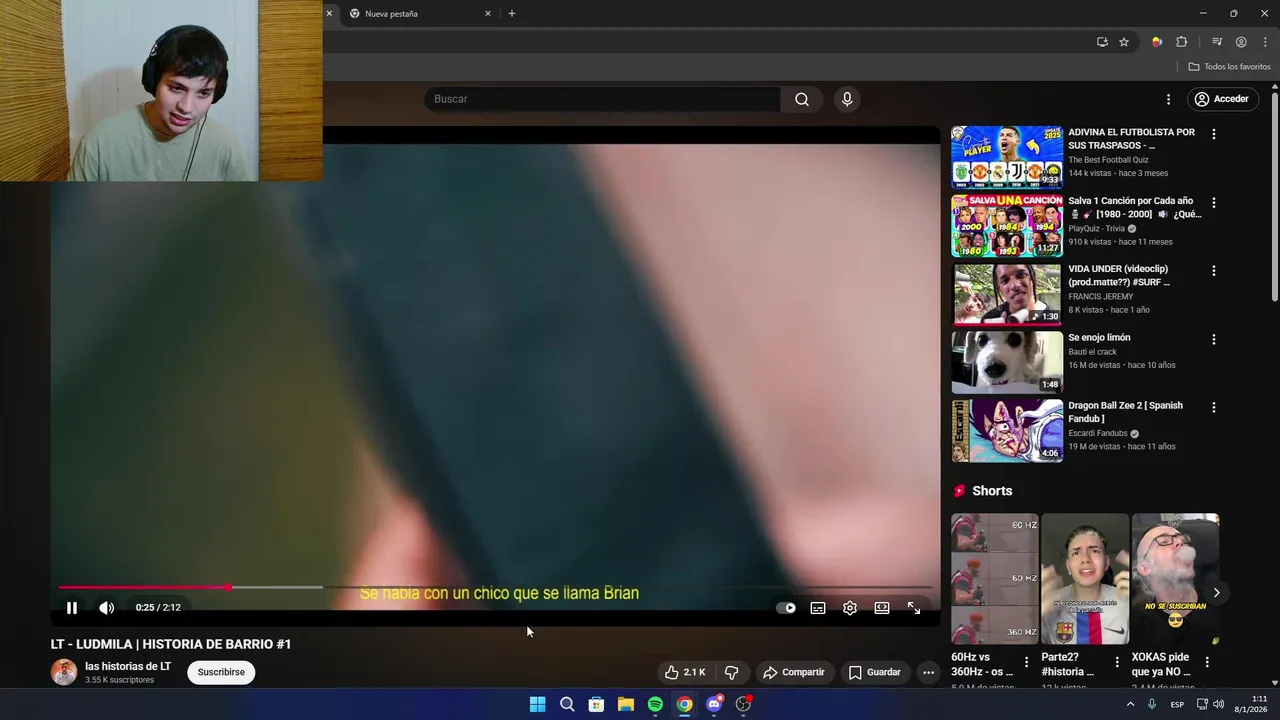
Task: Show hidden system tray icons
Action: (1131, 704)
